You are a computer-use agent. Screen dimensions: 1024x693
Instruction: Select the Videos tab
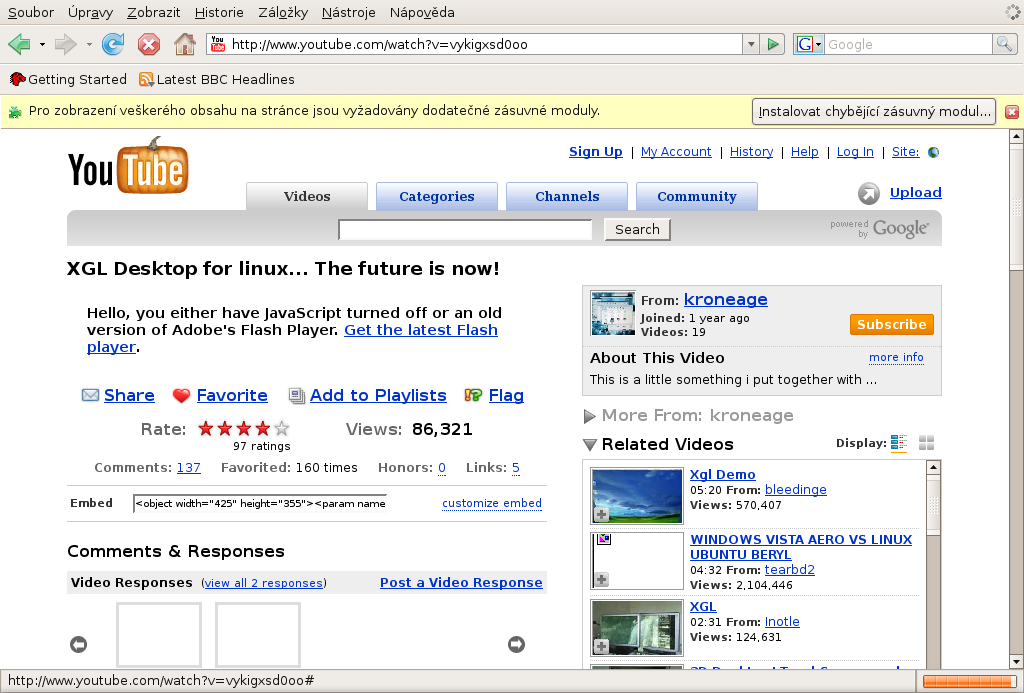307,197
